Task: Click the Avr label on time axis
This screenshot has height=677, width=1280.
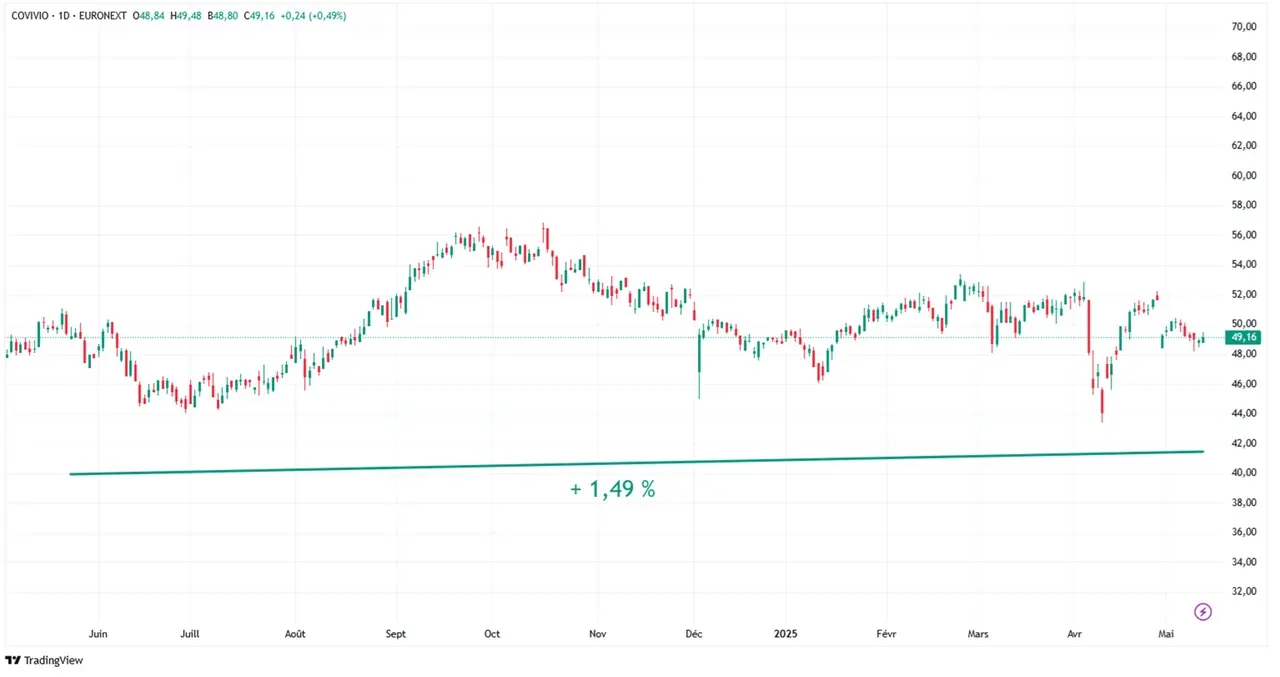Action: (x=1075, y=634)
